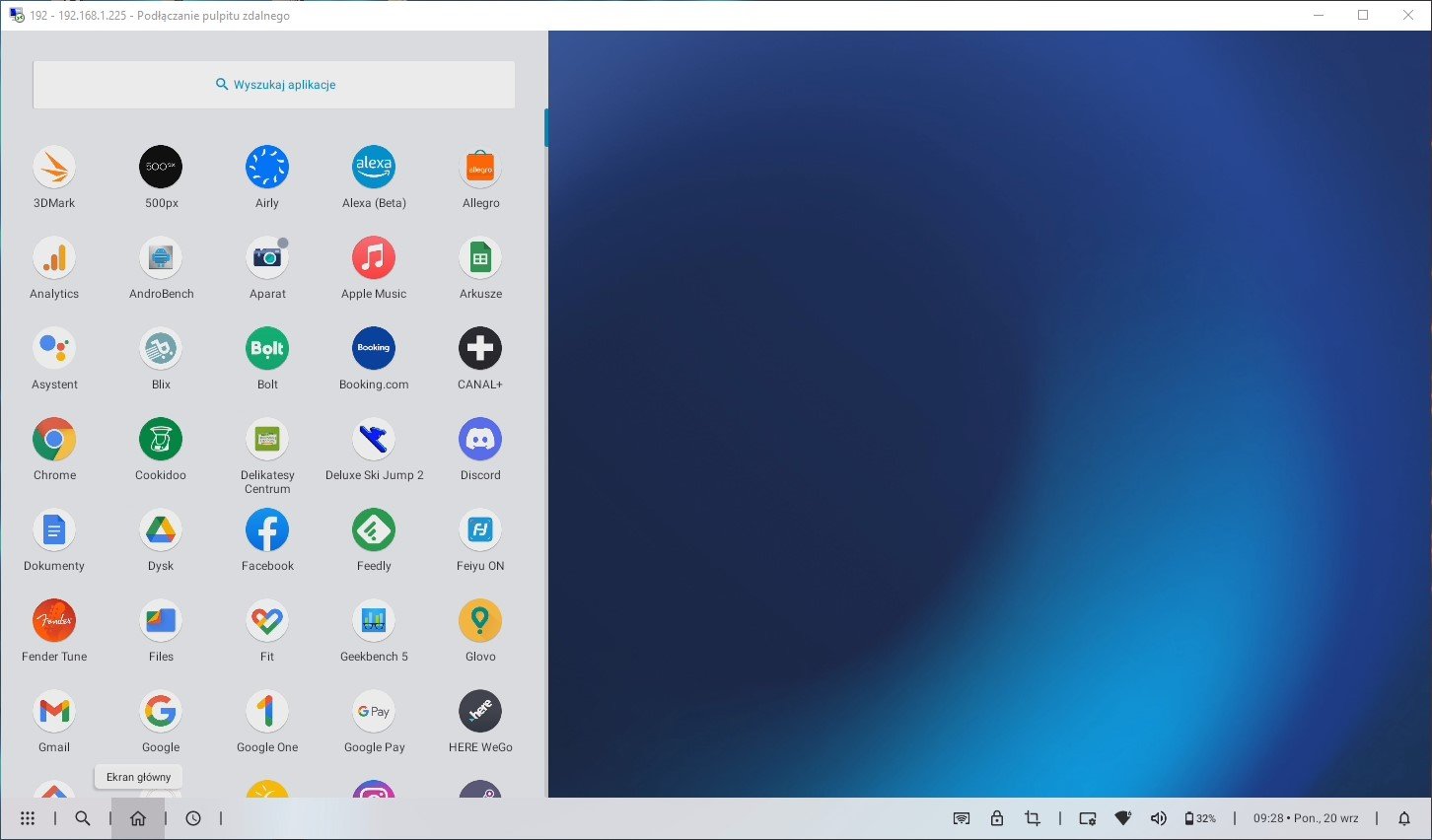Launch the Bolt app

point(267,348)
